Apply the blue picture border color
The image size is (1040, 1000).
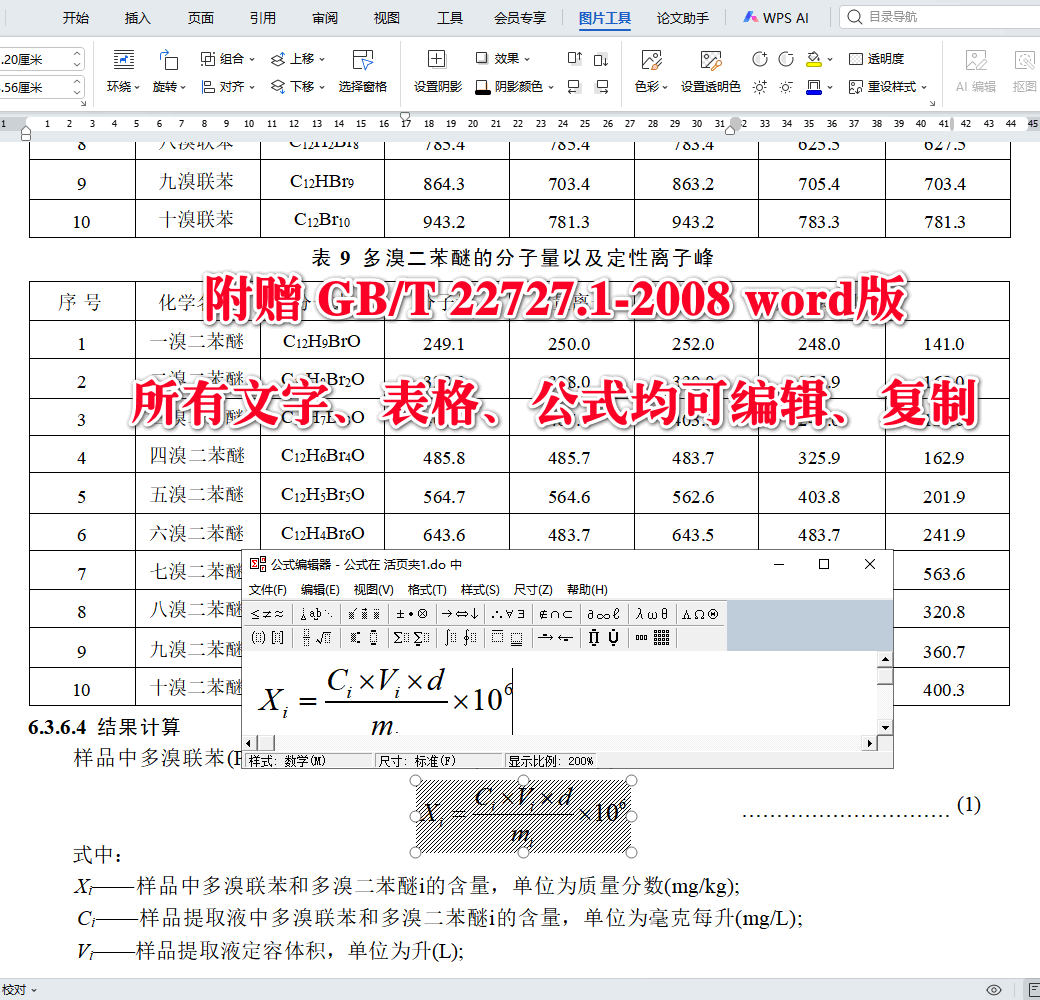(814, 87)
